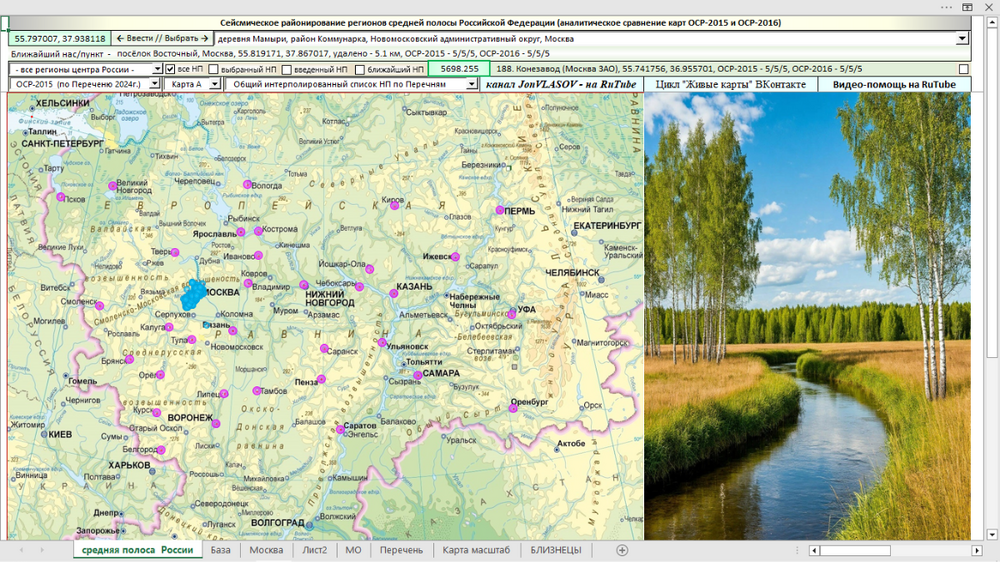Switch to the 'Москва' sheet tab
This screenshot has height=562, width=1000.
point(266,550)
